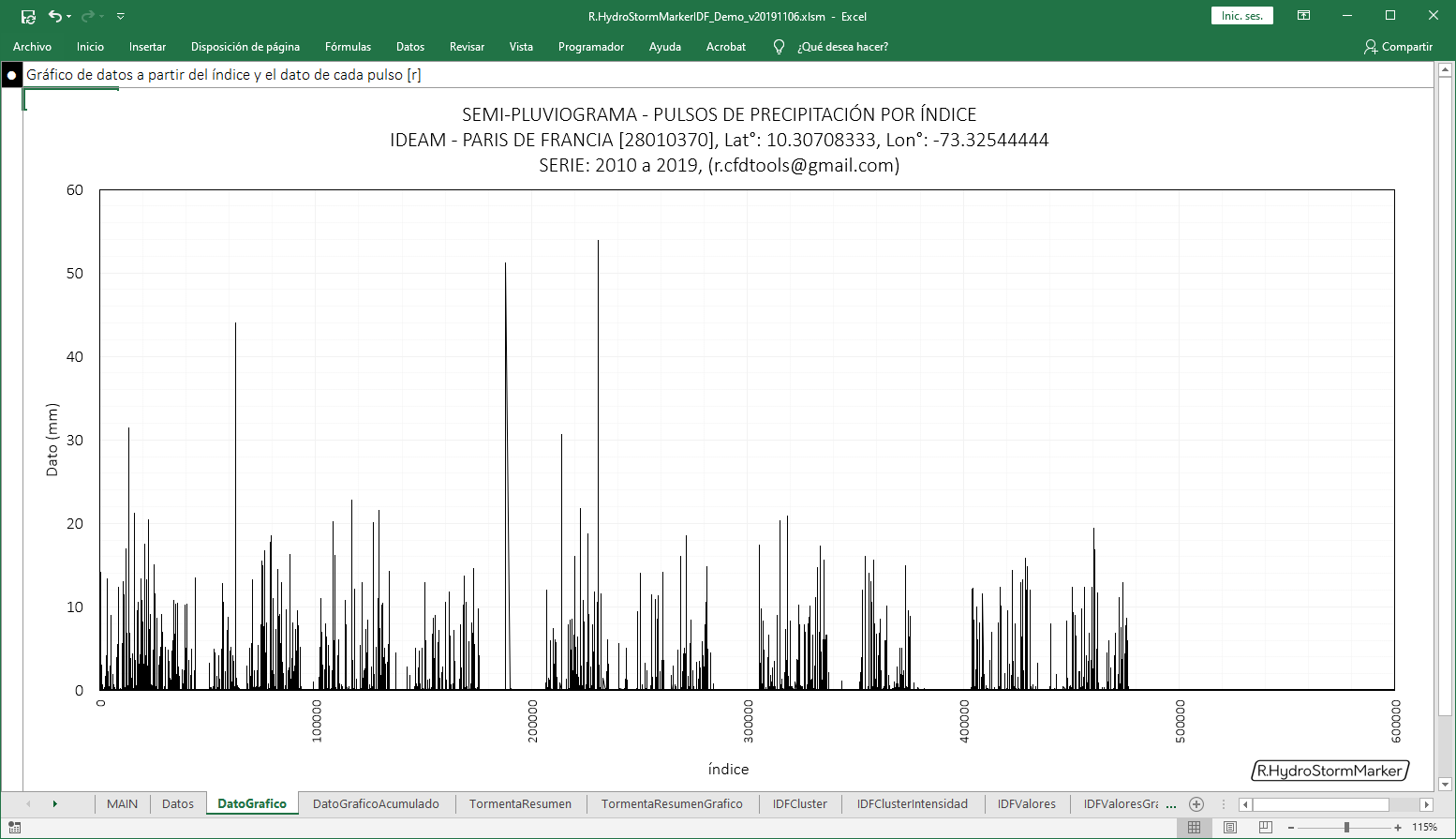The image size is (1456, 839).
Task: Open the Datos sheet tab
Action: click(178, 803)
